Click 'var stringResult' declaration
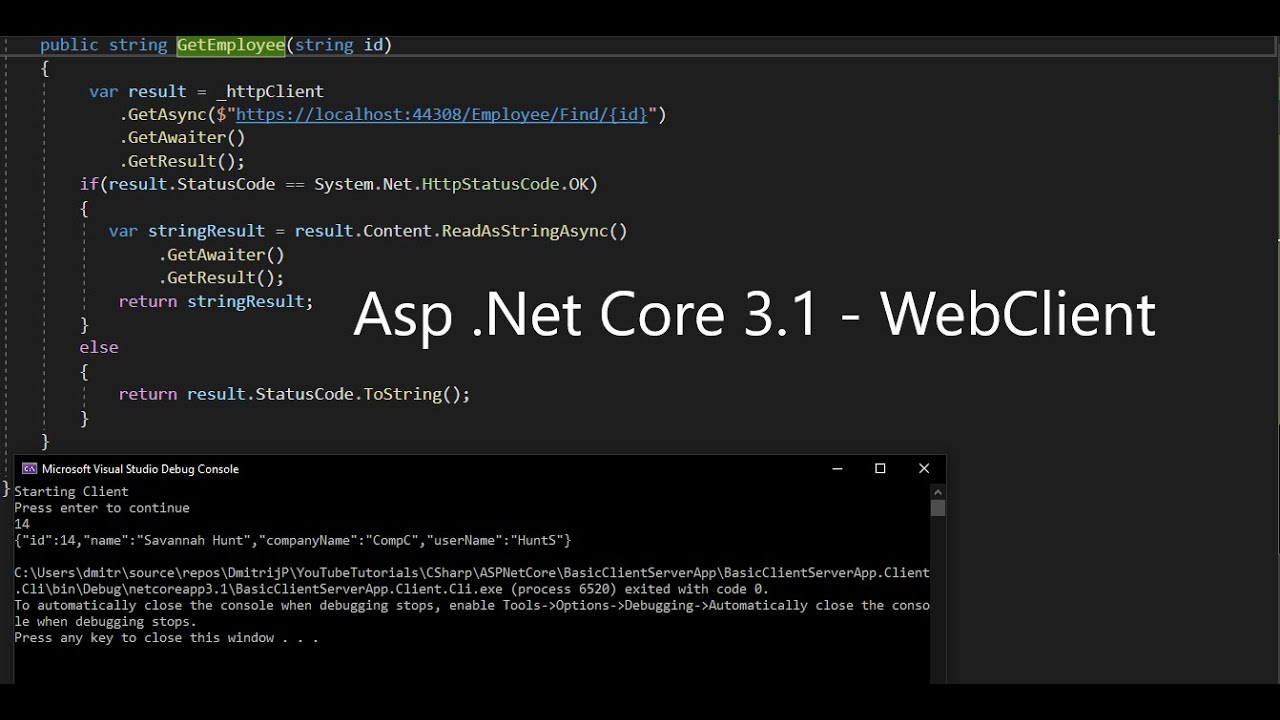Screen dimensions: 1280x720 pyautogui.click(x=187, y=231)
